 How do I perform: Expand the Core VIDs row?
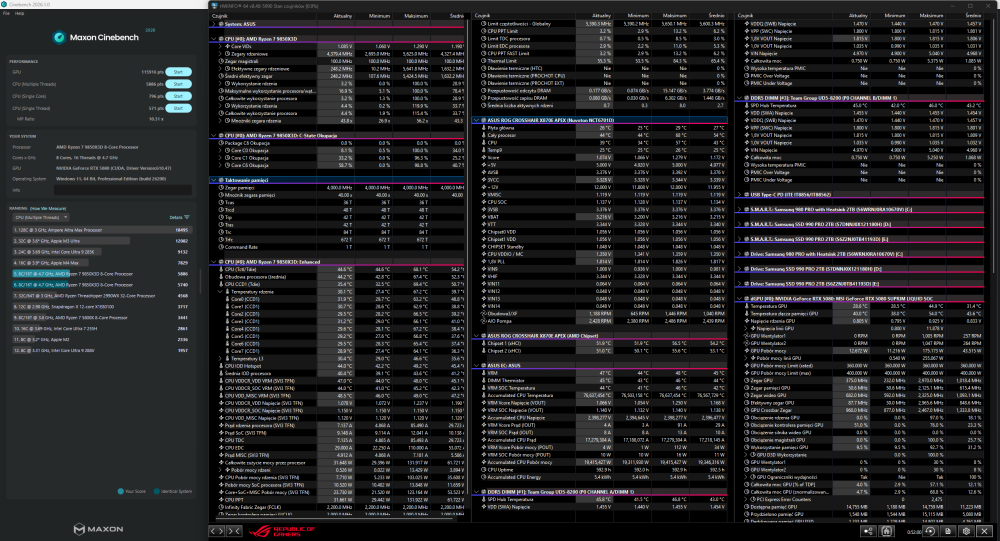point(221,47)
